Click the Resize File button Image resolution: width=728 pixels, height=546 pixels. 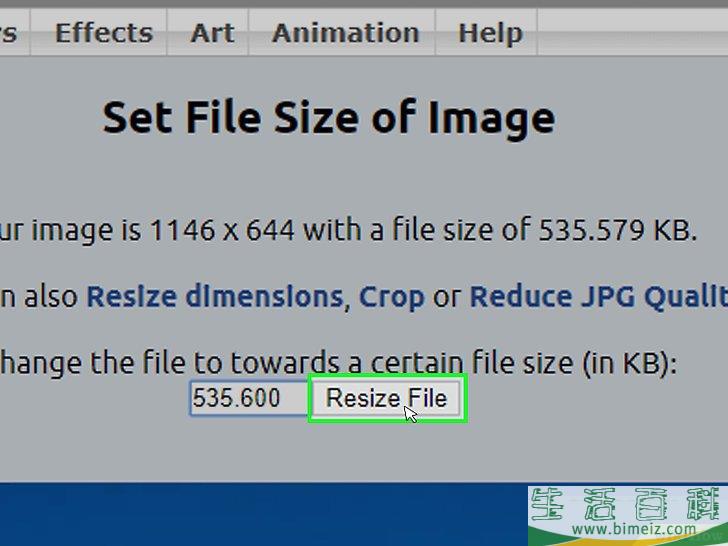(x=386, y=398)
